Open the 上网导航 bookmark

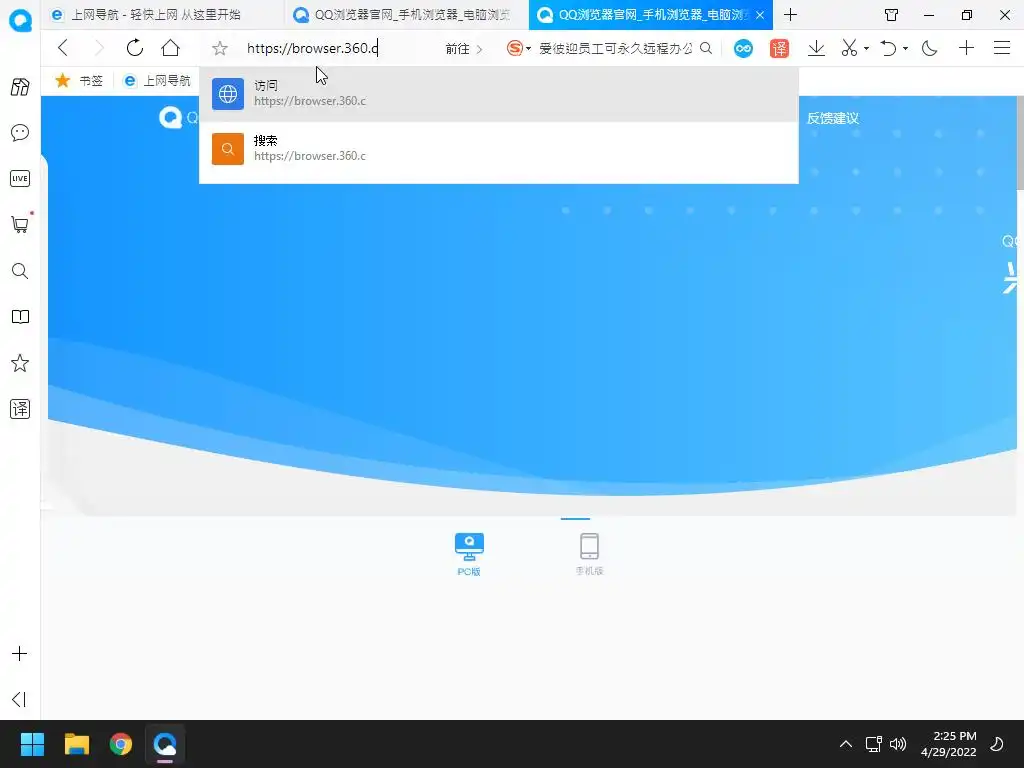tap(157, 80)
